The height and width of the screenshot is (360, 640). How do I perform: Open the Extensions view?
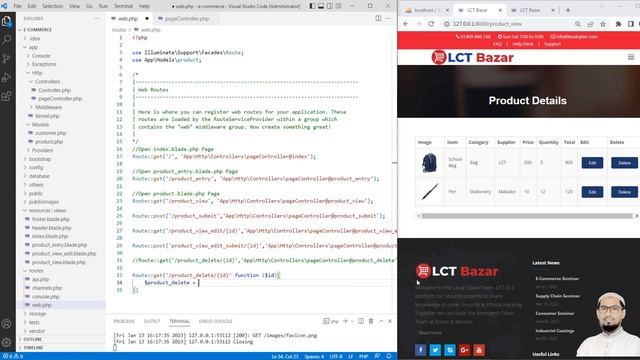(7, 96)
